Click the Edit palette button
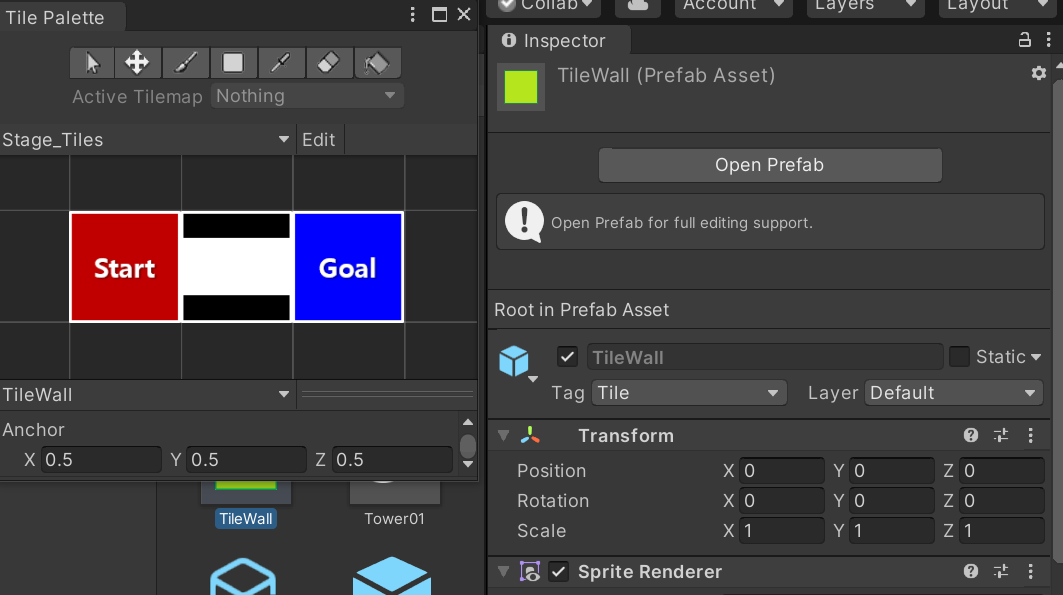The image size is (1063, 595). [x=319, y=140]
